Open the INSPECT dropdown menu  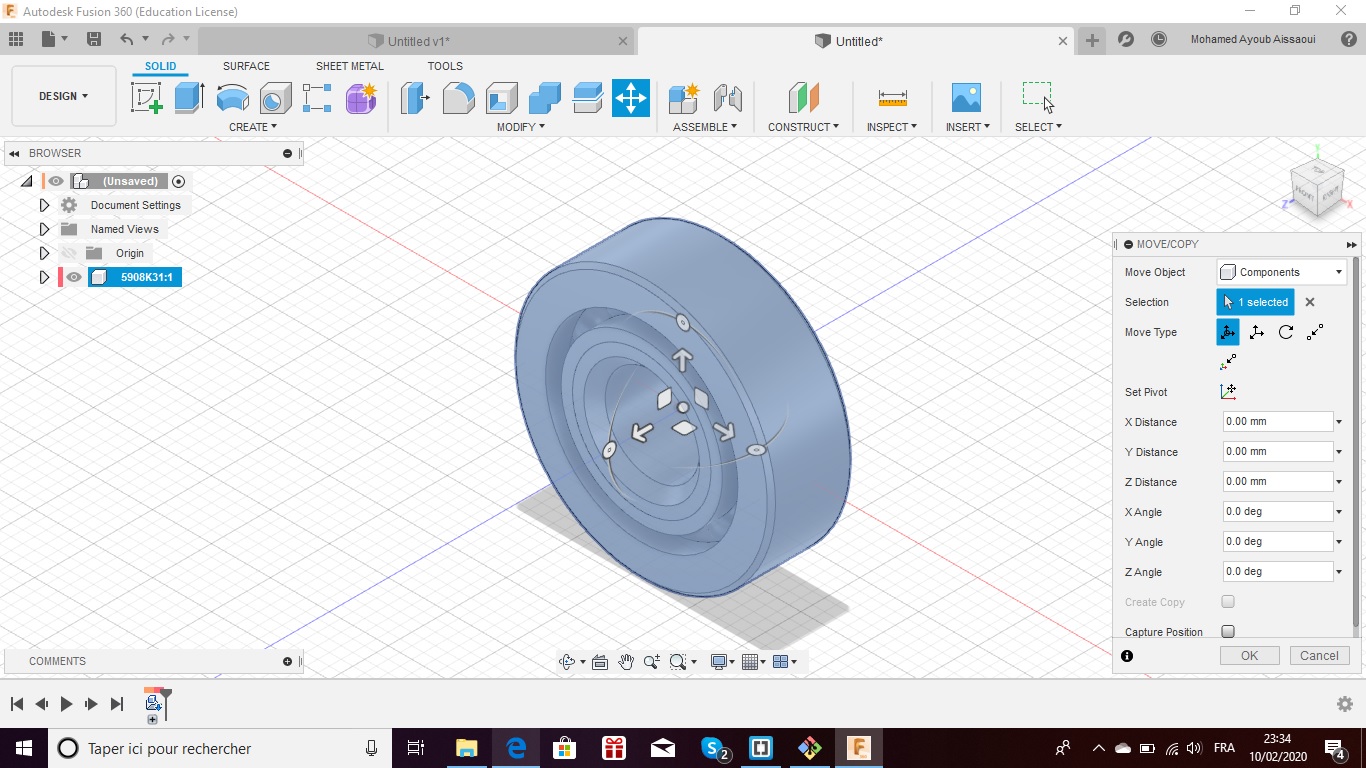point(892,127)
